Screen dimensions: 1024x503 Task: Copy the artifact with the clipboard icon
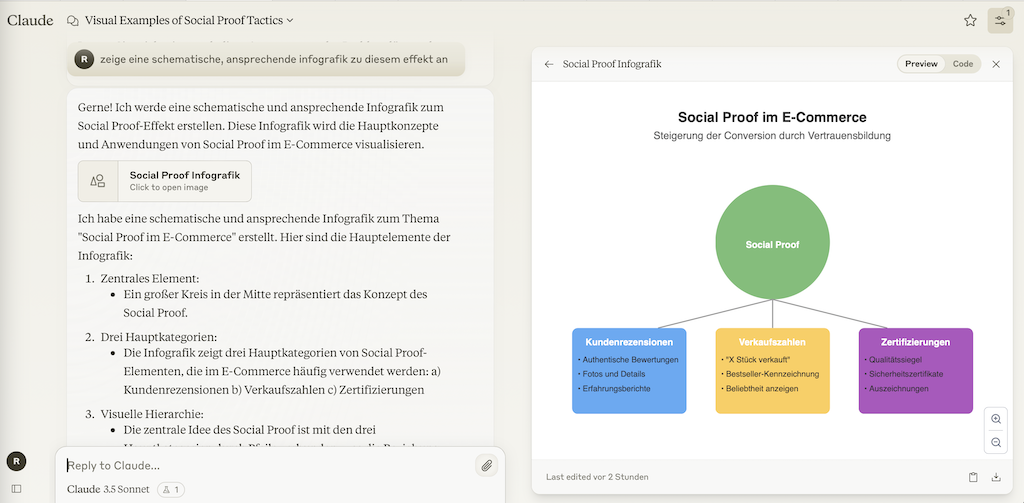pyautogui.click(x=973, y=477)
